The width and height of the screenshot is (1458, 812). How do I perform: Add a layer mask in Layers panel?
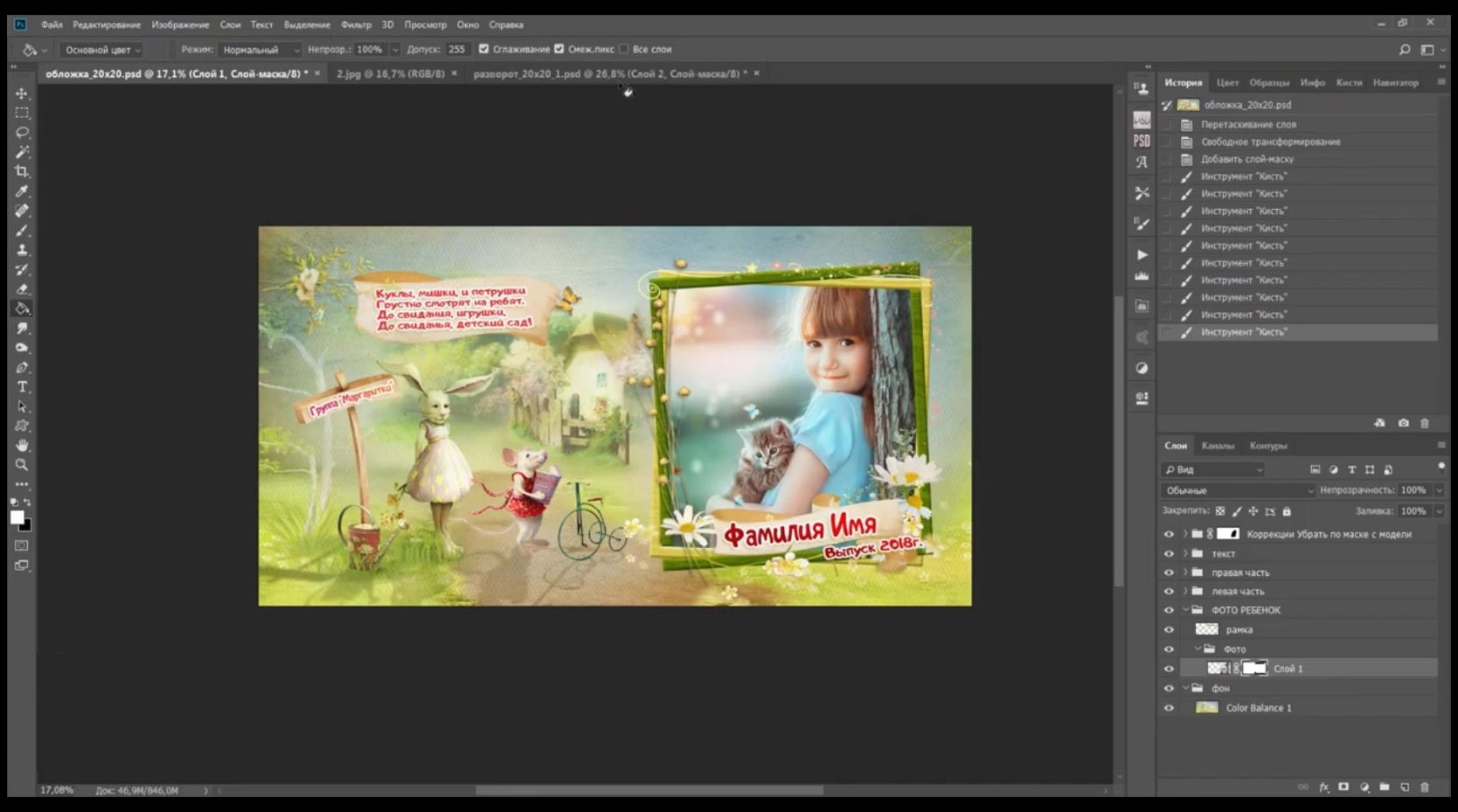click(1343, 788)
